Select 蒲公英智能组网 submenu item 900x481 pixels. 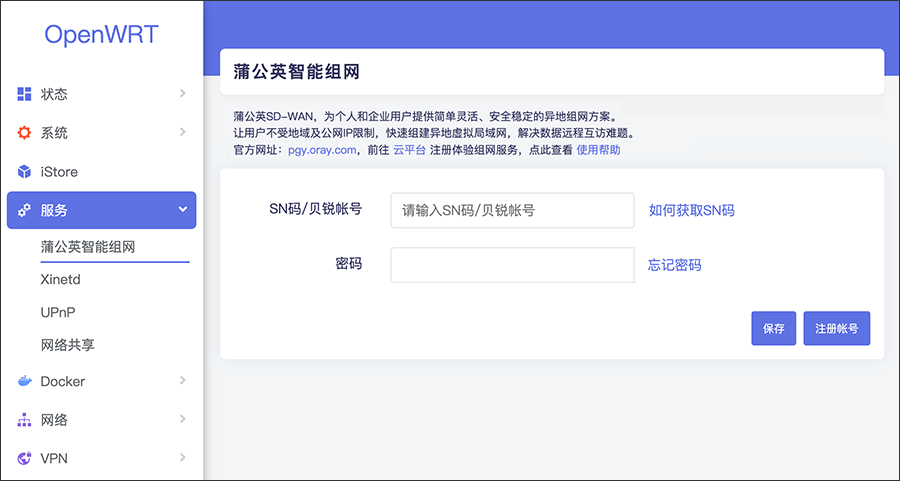tap(88, 247)
